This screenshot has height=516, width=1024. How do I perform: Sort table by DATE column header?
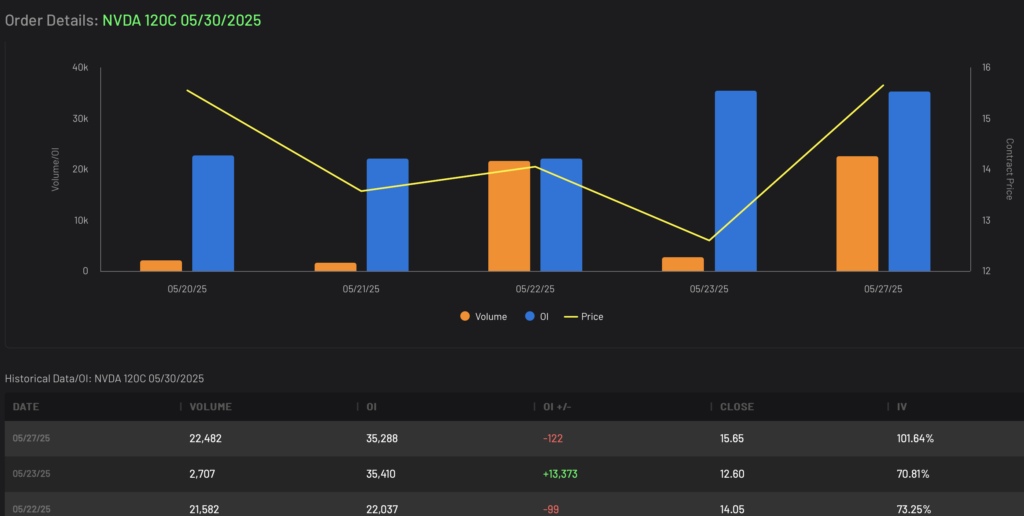tap(26, 407)
